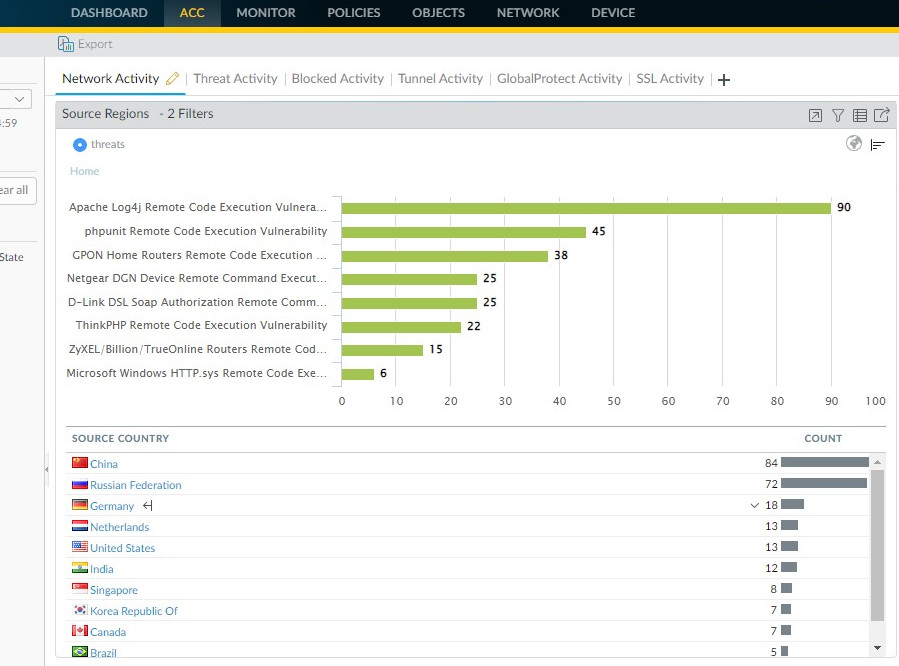The image size is (899, 666).
Task: Open the Russian Federation link
Action: click(x=136, y=485)
